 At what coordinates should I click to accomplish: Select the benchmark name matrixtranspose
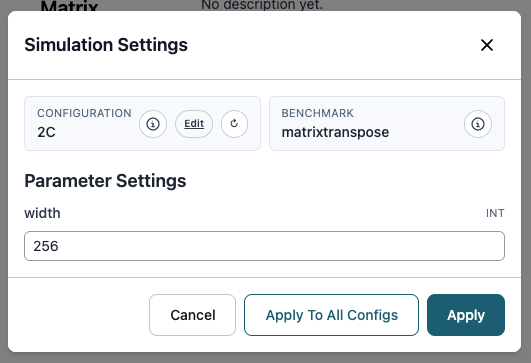click(335, 132)
